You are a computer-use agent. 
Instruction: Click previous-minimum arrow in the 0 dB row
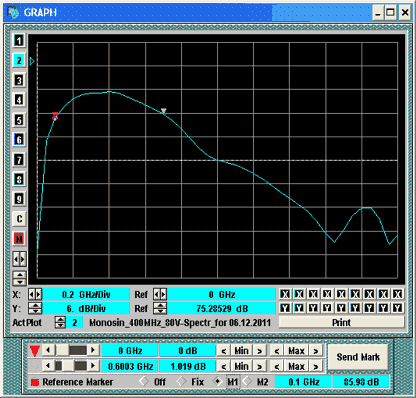(224, 351)
